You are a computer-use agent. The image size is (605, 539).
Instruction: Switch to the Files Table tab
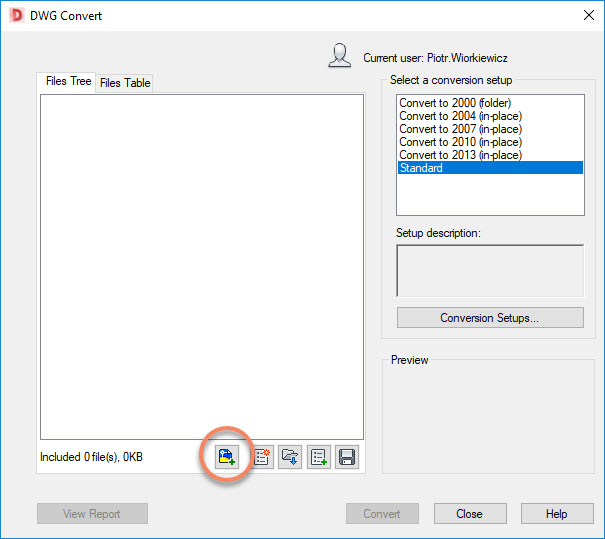pos(125,83)
